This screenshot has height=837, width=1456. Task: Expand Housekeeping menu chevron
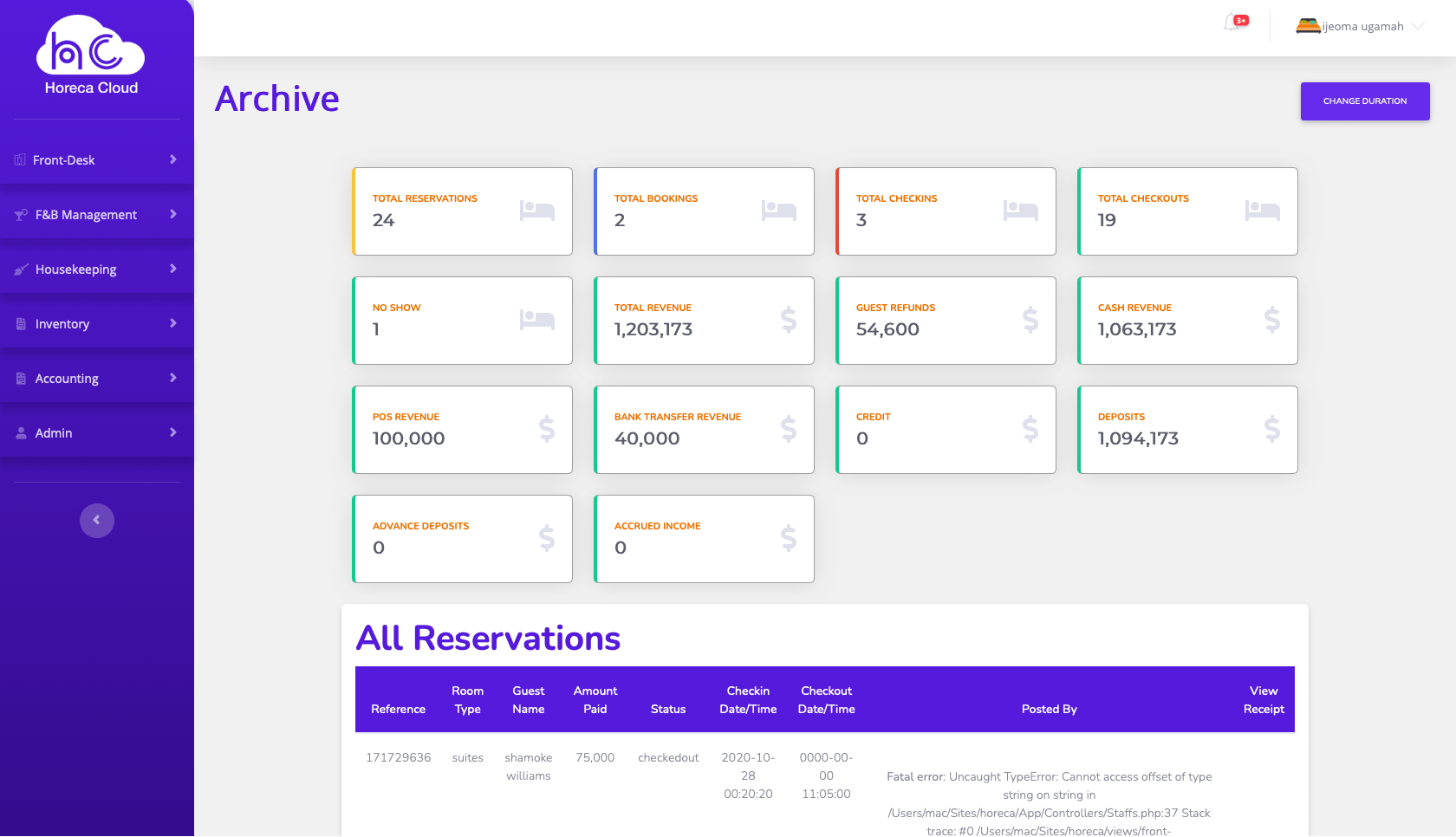[x=173, y=269]
